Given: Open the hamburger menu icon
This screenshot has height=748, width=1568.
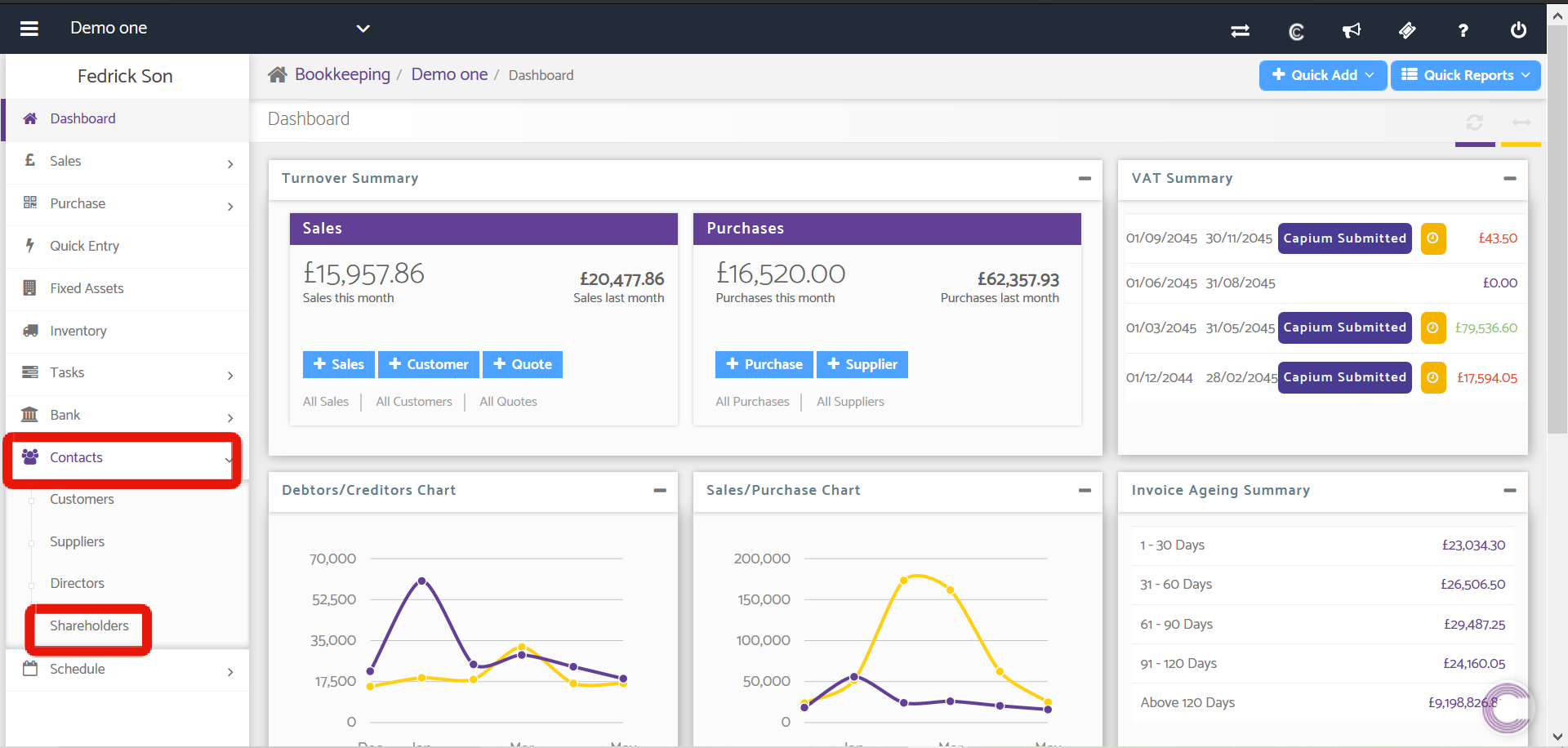Looking at the screenshot, I should (x=29, y=29).
